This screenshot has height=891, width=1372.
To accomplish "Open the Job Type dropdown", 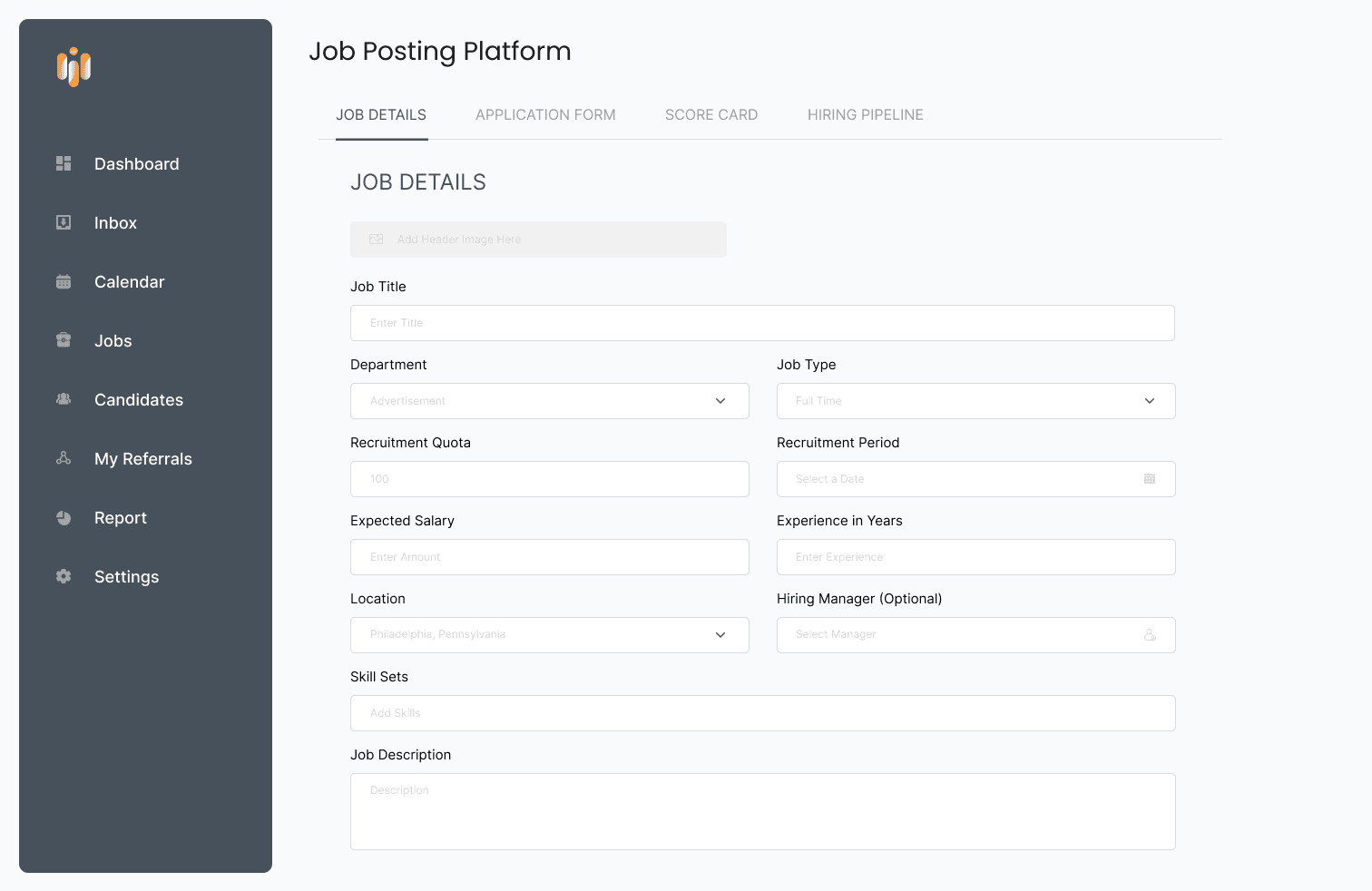I will 1149,400.
